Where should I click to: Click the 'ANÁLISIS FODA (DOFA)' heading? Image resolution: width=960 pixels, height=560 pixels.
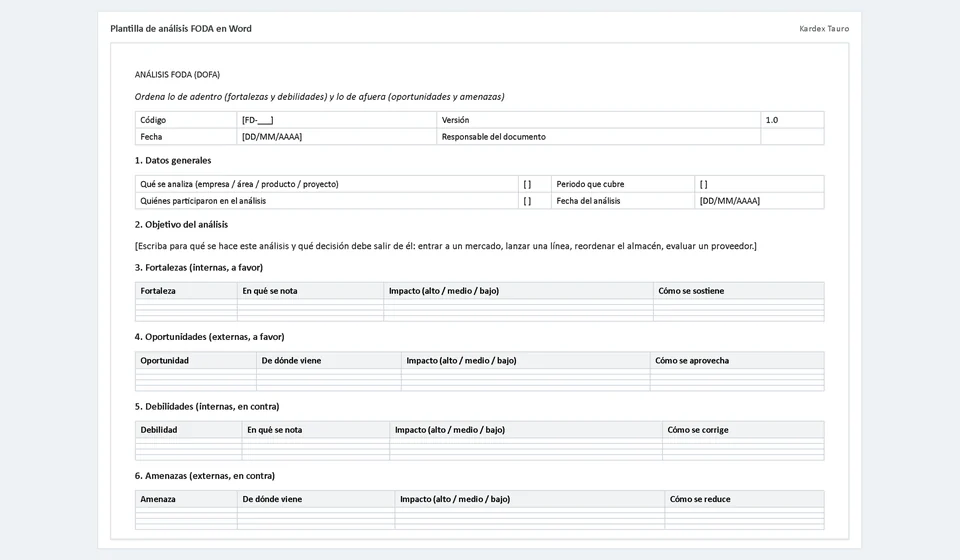(177, 75)
